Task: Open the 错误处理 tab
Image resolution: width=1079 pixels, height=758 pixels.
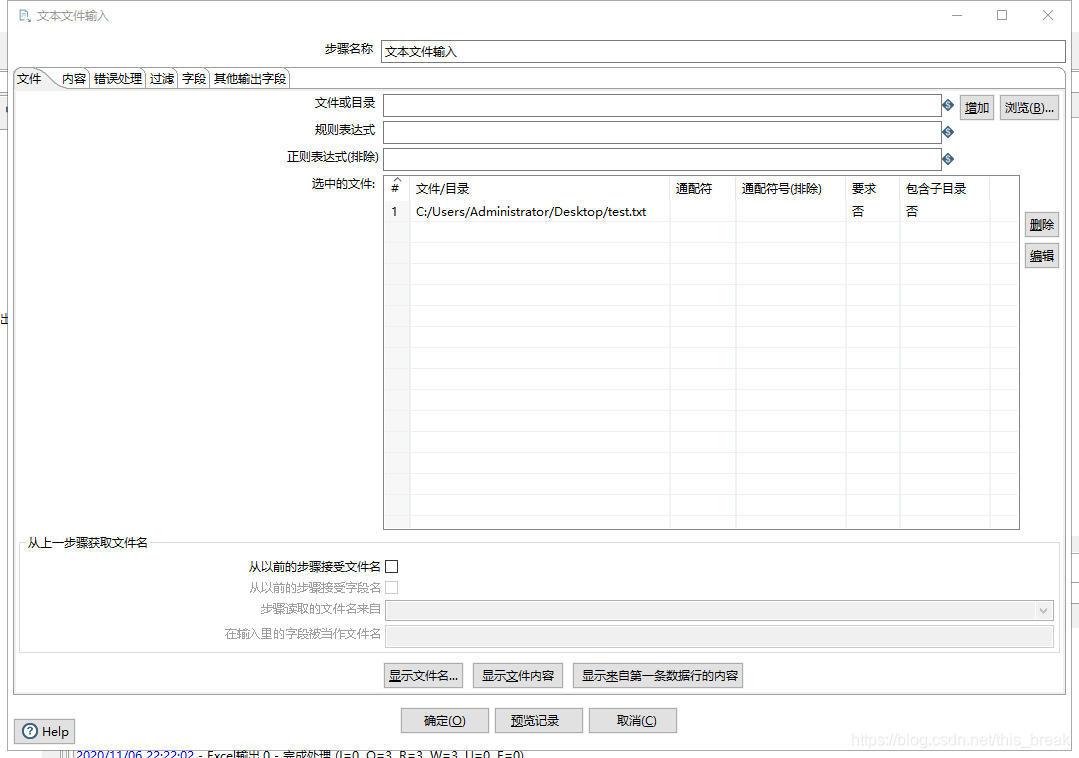Action: (116, 78)
